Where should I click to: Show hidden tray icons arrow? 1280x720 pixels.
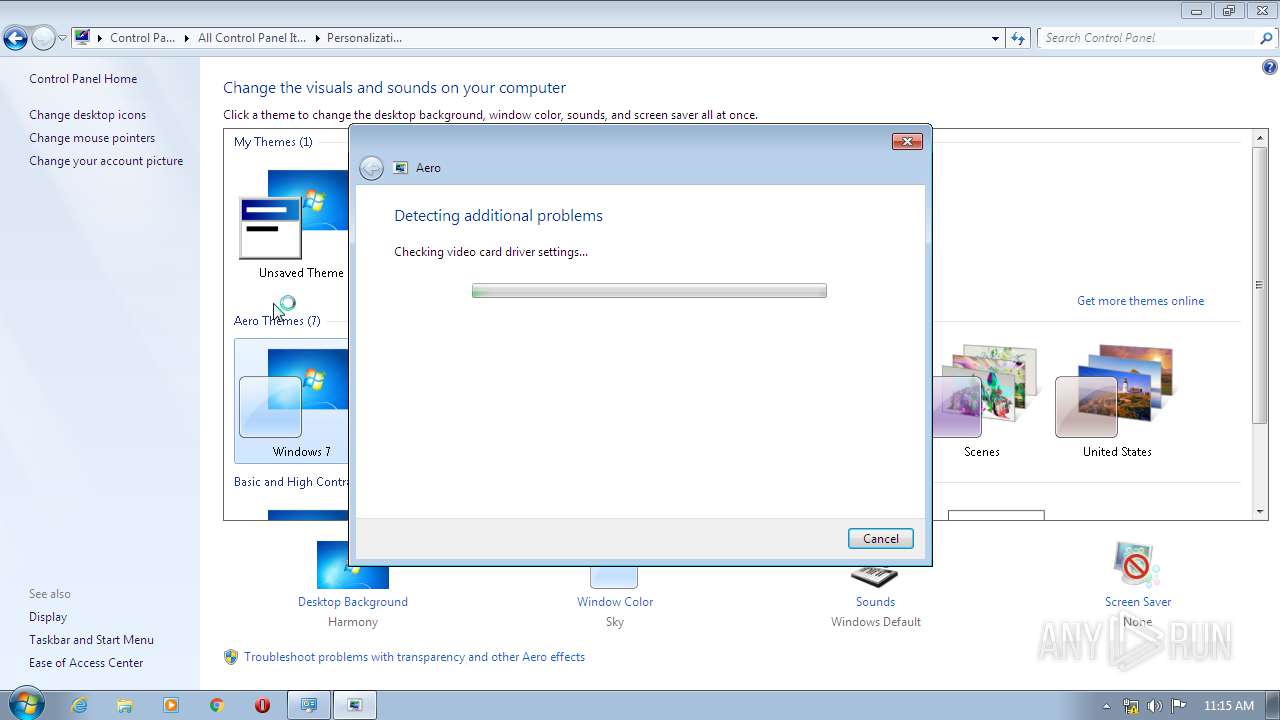1106,706
